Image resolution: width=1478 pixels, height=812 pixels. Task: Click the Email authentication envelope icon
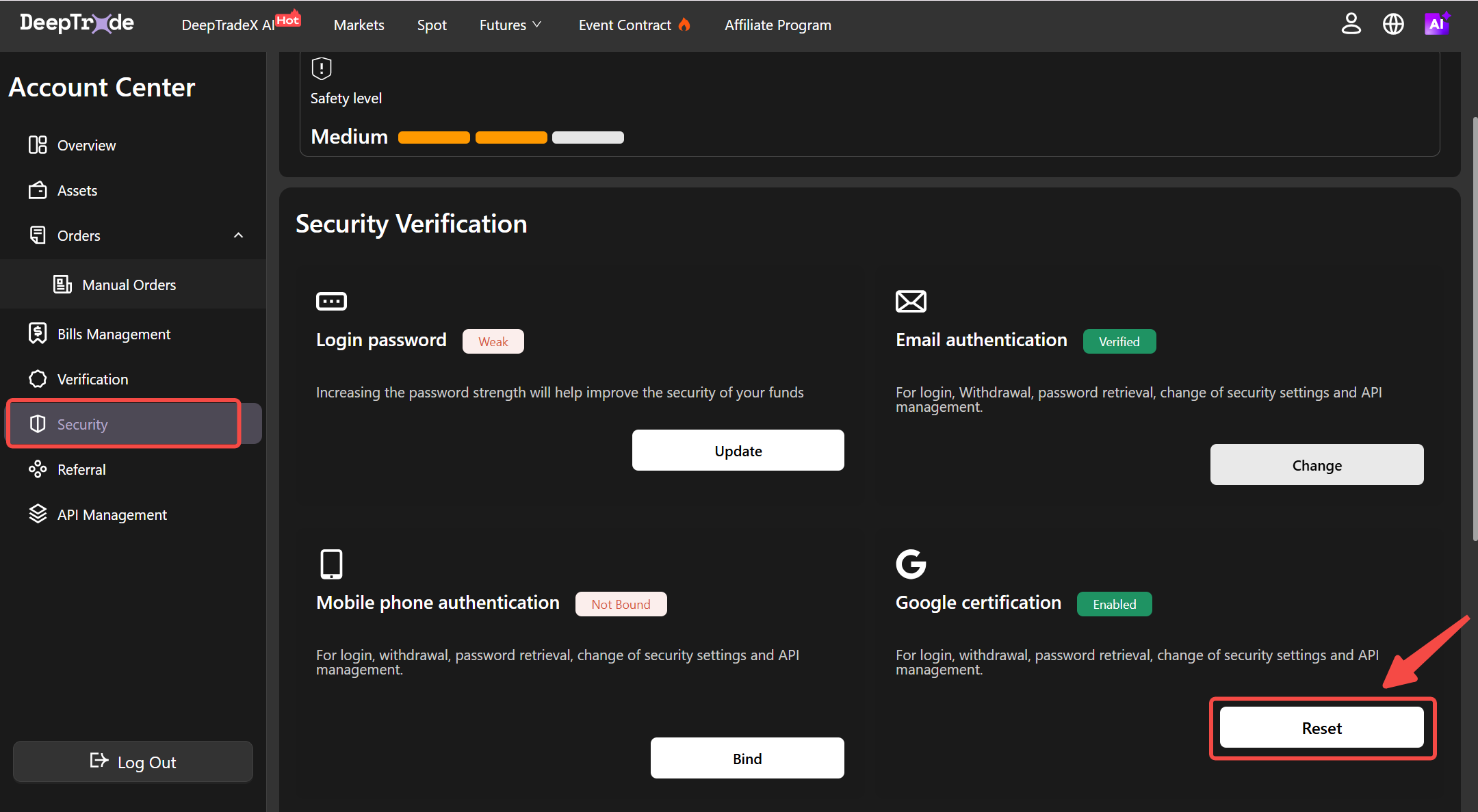pos(911,301)
